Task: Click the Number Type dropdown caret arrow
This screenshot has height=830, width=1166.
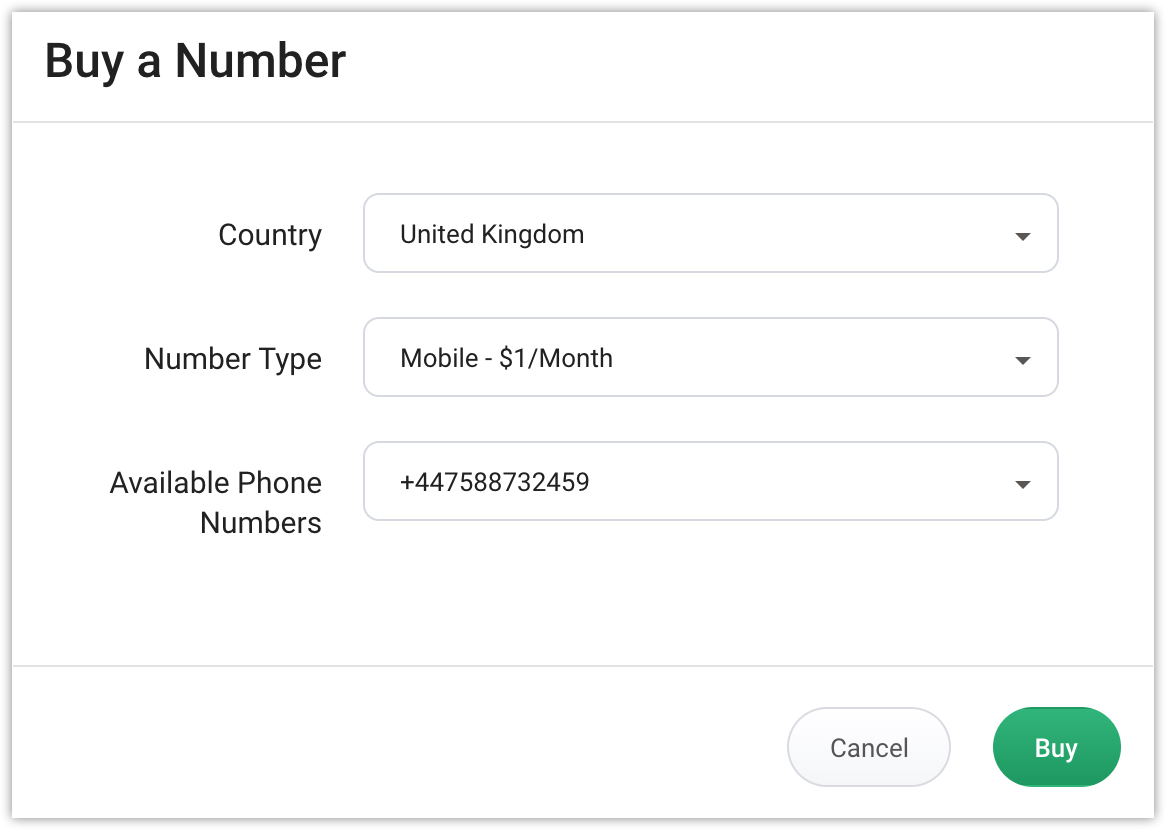Action: pyautogui.click(x=1022, y=361)
